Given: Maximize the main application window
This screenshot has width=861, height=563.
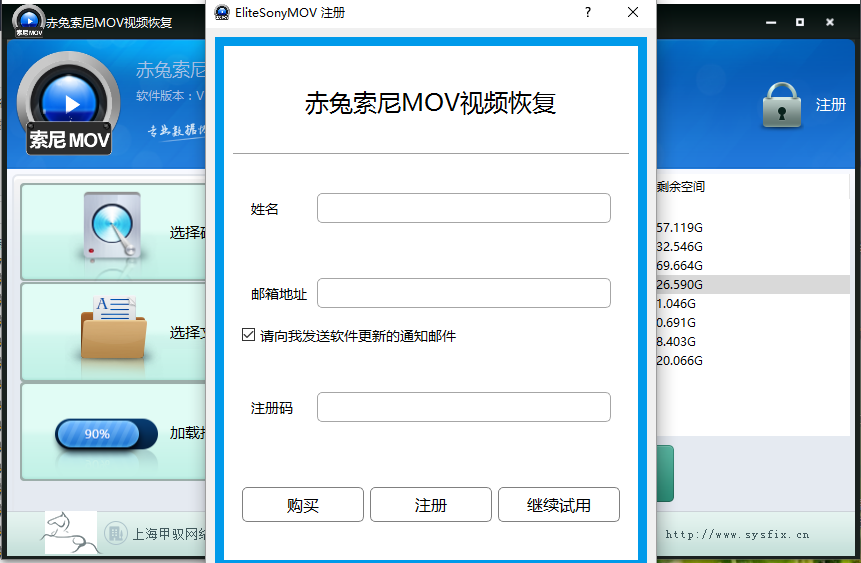Looking at the screenshot, I should coord(800,22).
